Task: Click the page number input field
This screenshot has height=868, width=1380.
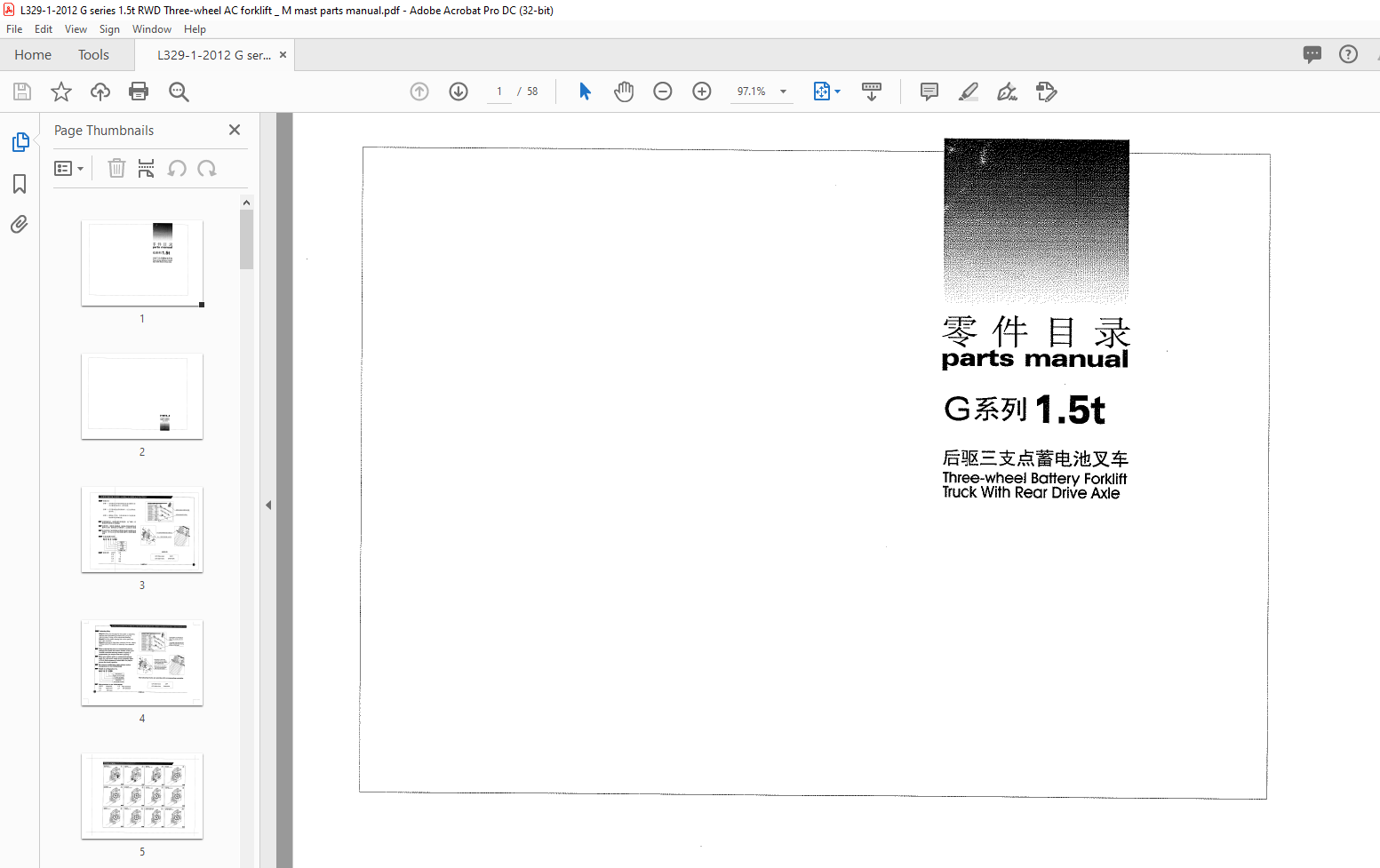Action: point(499,92)
